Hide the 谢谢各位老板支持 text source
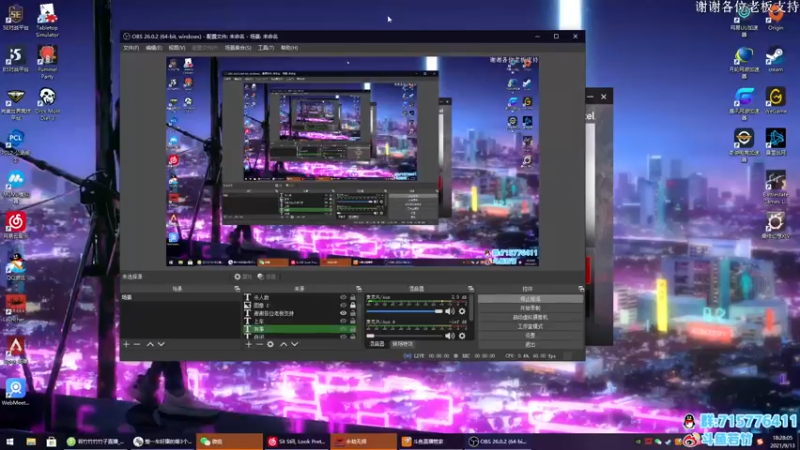Image resolution: width=800 pixels, height=450 pixels. [343, 313]
